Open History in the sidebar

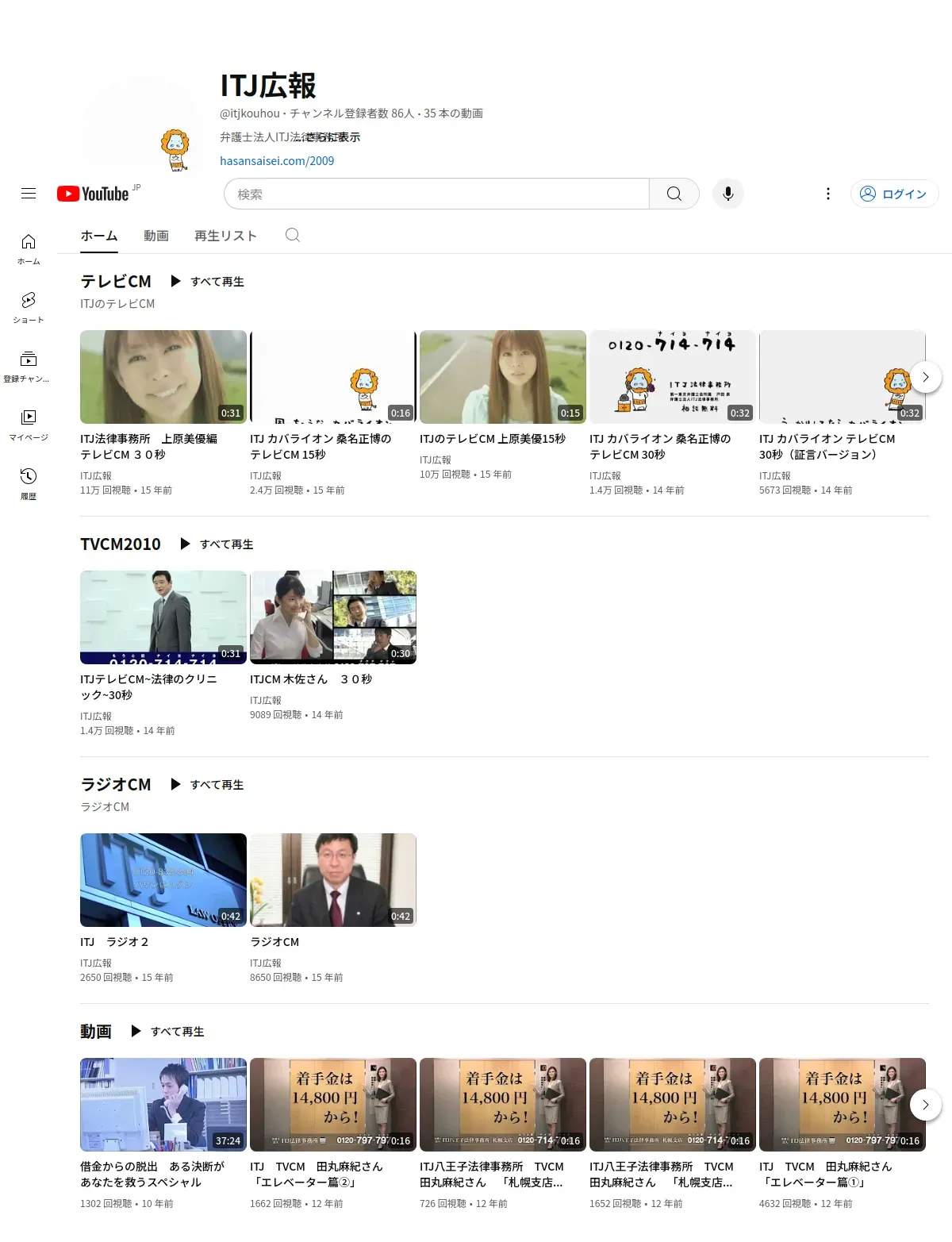29,484
